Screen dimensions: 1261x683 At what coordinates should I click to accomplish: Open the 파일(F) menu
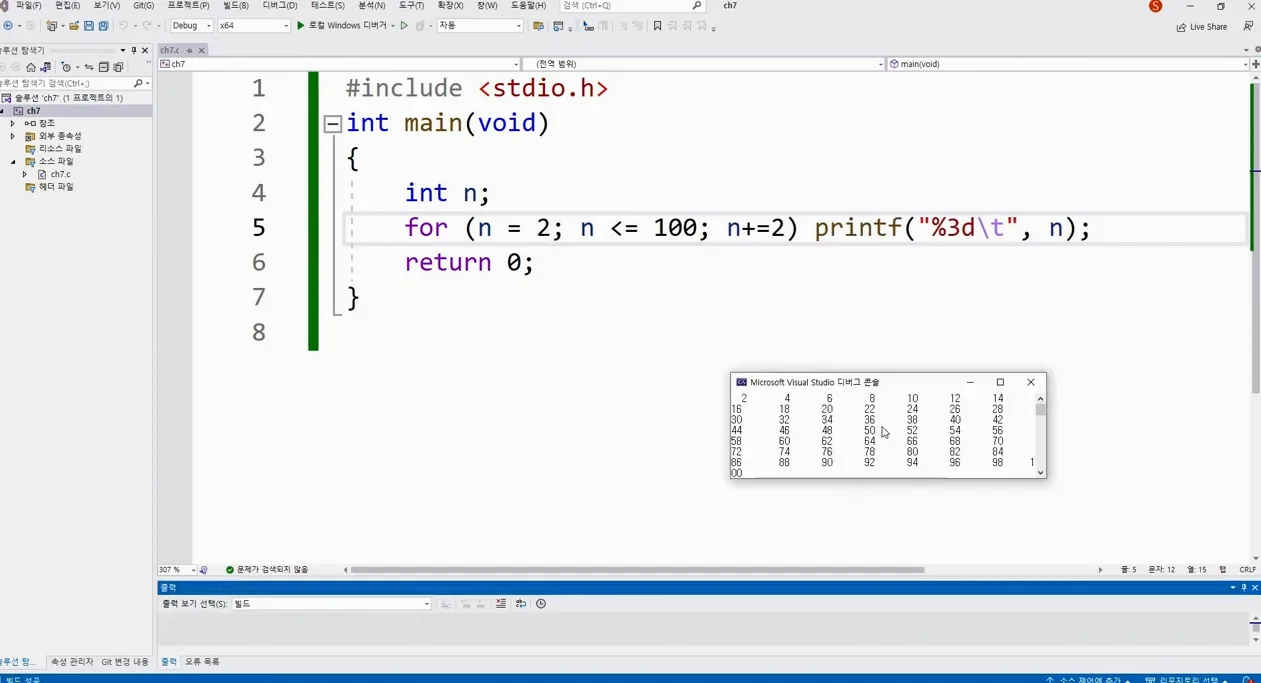pos(28,6)
